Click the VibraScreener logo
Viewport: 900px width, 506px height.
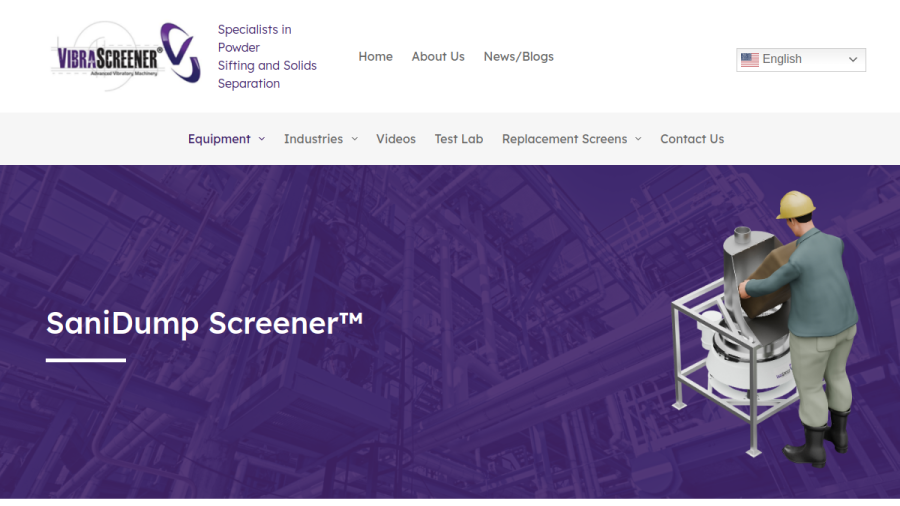tap(126, 56)
